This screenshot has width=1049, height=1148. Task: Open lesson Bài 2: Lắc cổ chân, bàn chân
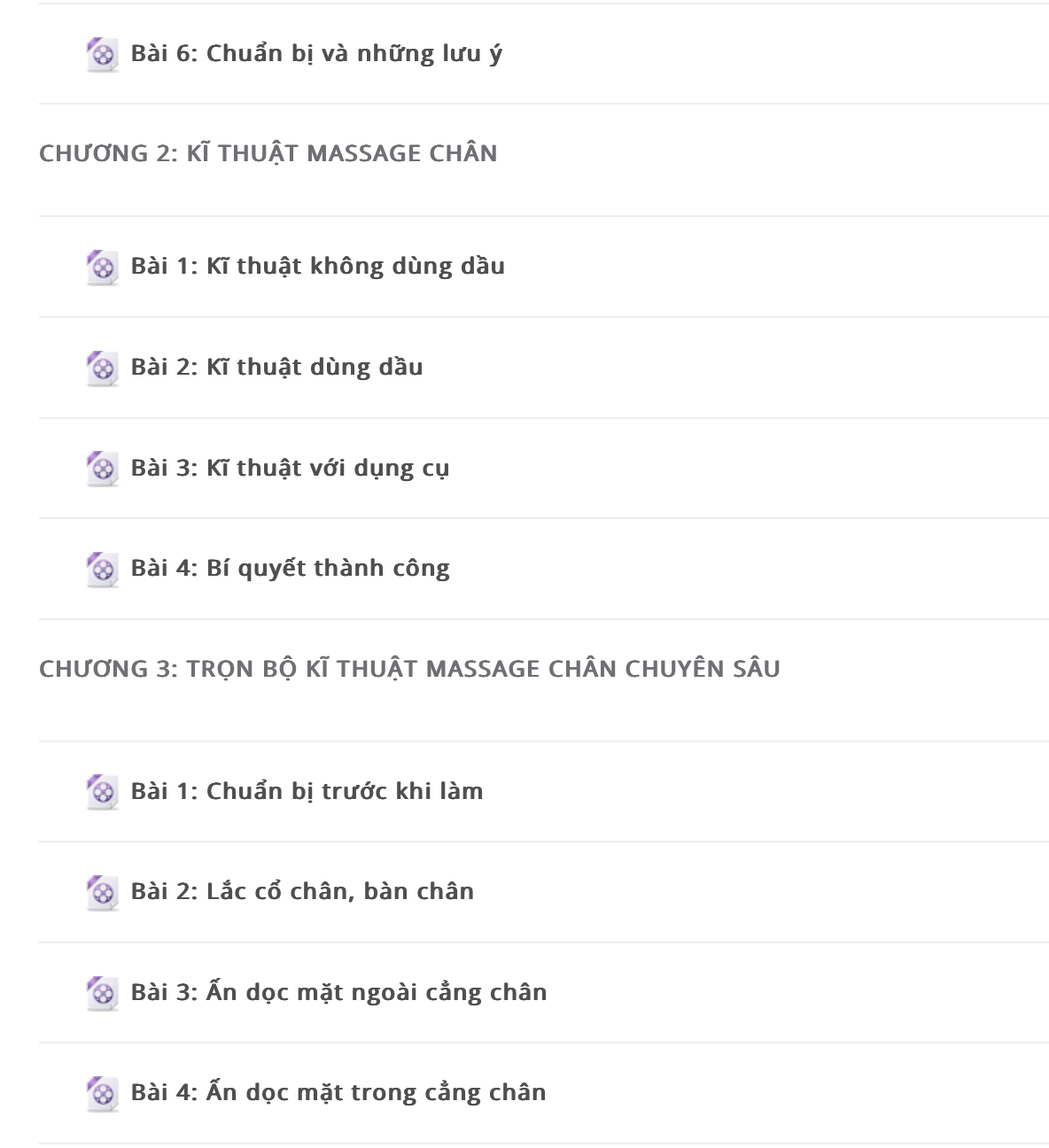pos(303,892)
